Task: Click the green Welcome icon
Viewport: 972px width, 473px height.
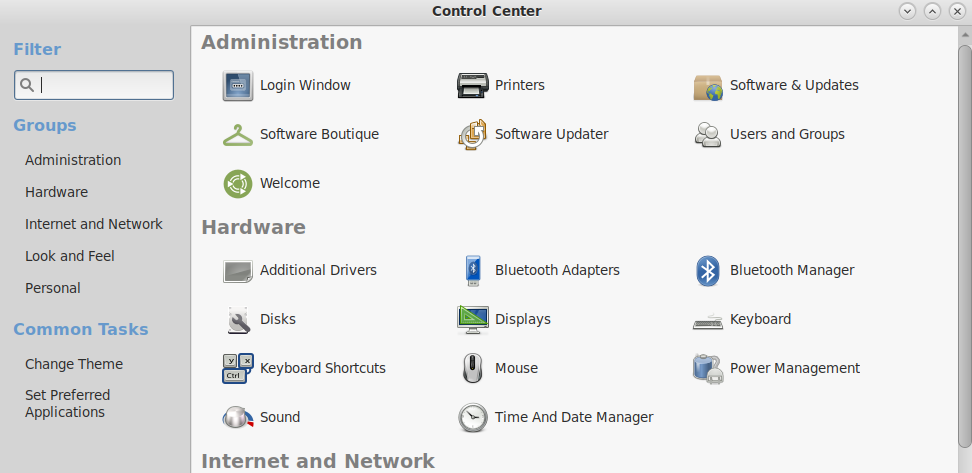Action: coord(237,183)
